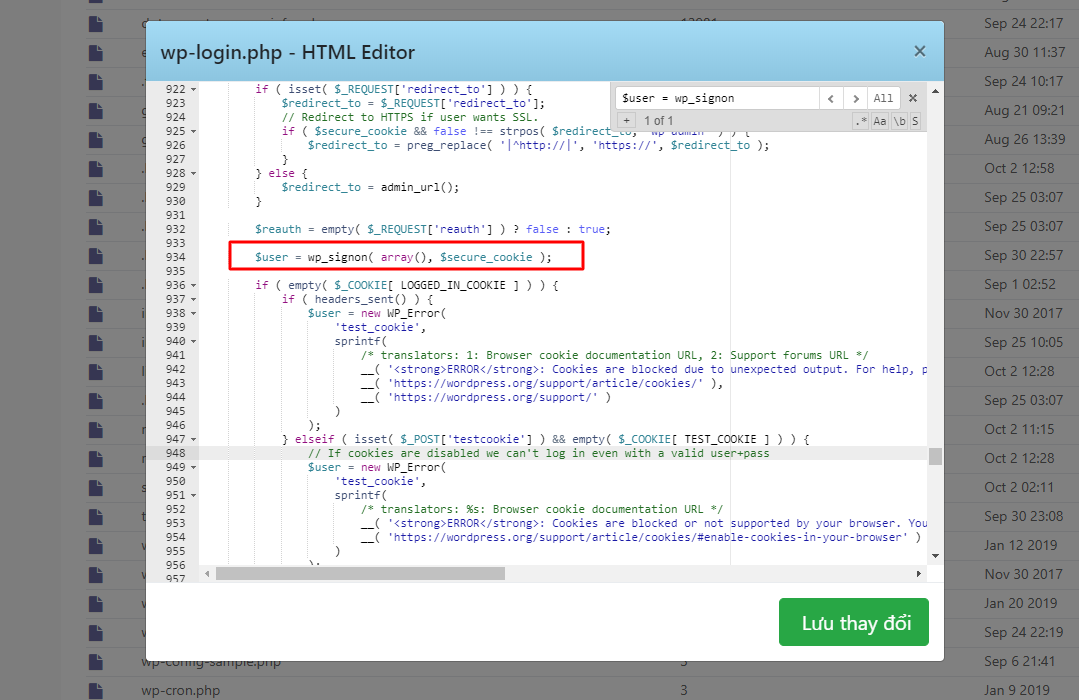Click the Nov 30 2017 date beside line 938
Image resolution: width=1079 pixels, height=700 pixels.
[x=1023, y=313]
